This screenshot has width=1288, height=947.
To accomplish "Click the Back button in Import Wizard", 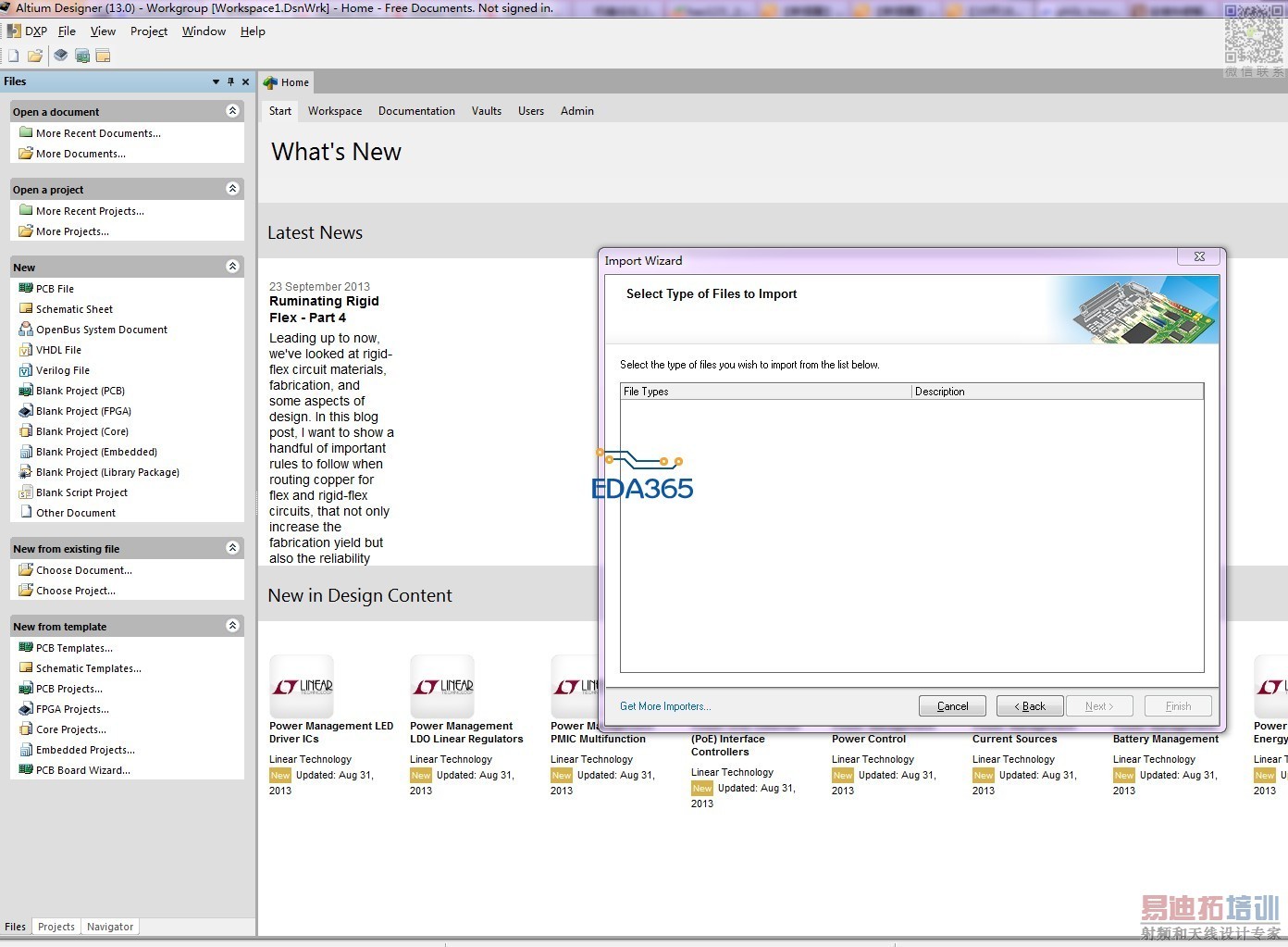I will tap(1030, 706).
